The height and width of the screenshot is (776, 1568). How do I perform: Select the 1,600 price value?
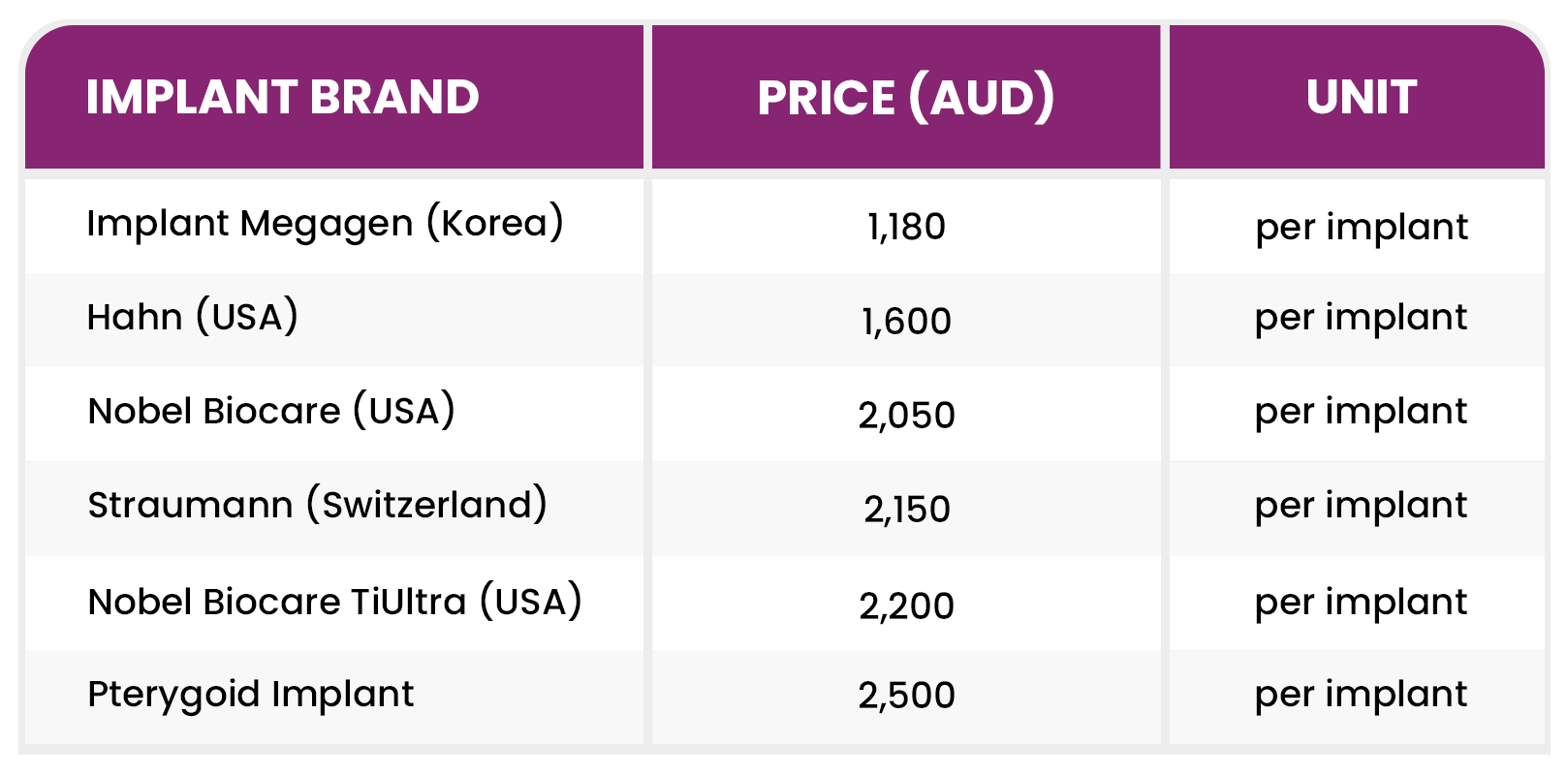coord(906,321)
